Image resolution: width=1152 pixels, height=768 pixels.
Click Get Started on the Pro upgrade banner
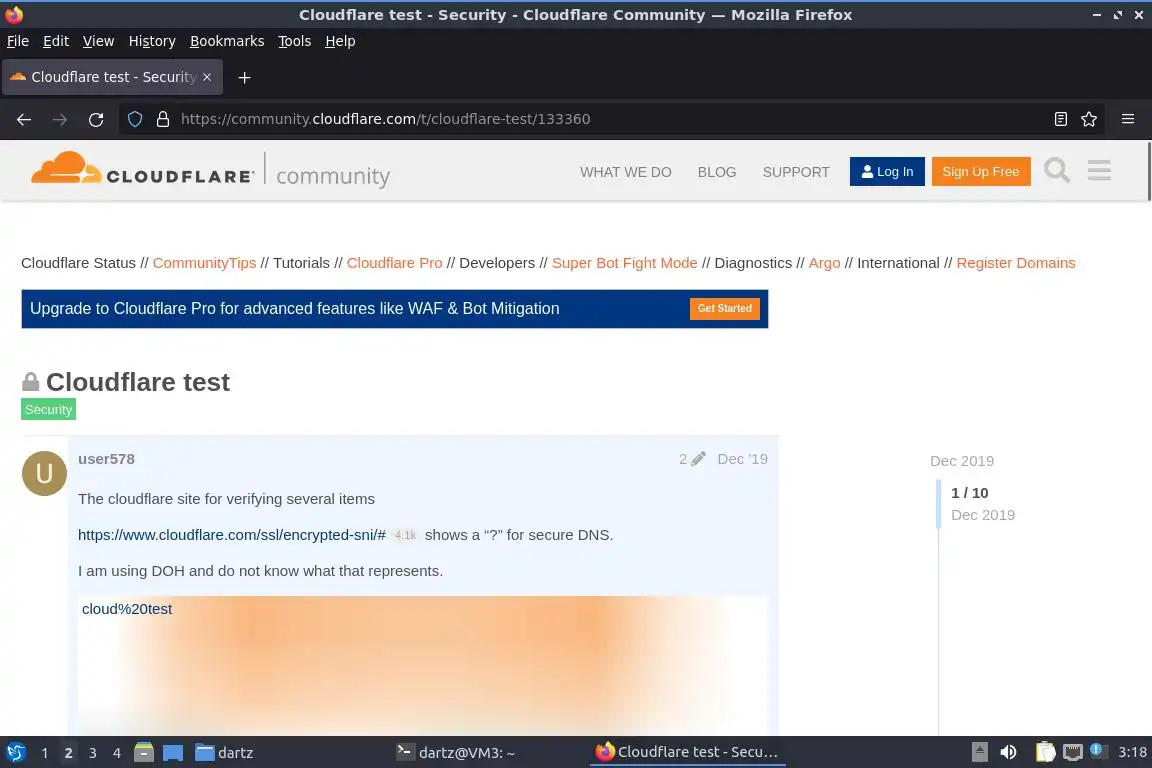tap(724, 309)
